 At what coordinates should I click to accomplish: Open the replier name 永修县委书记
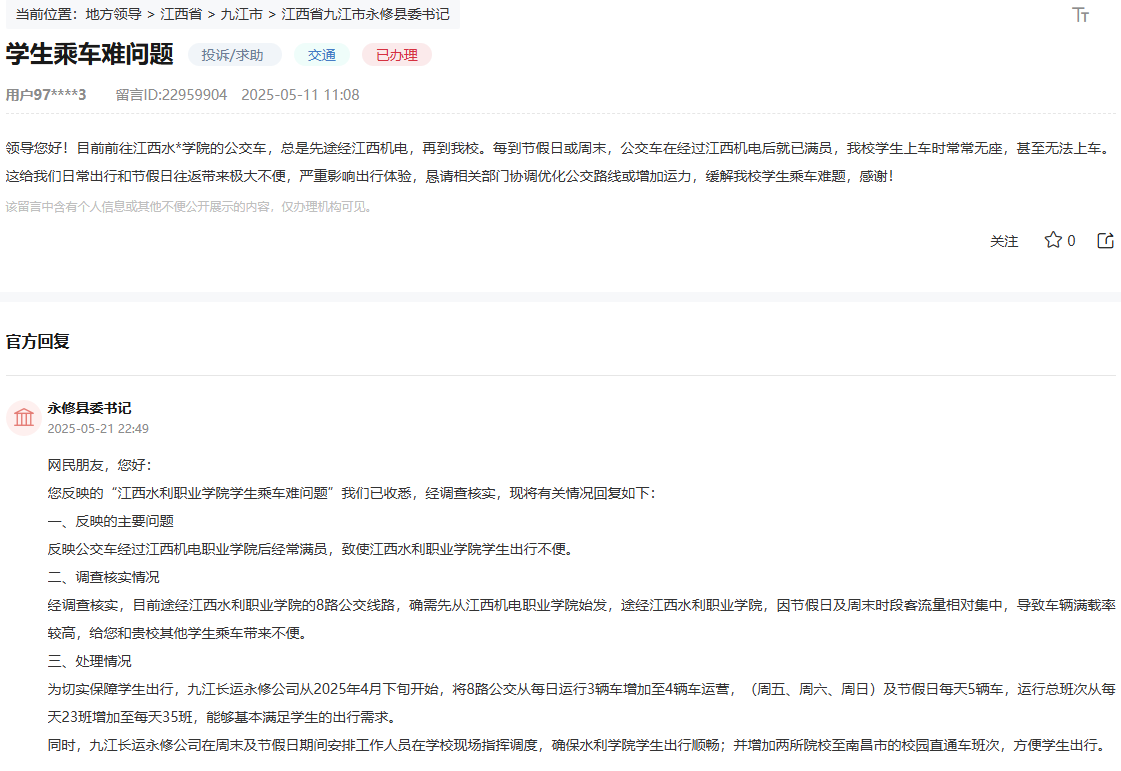coord(89,408)
